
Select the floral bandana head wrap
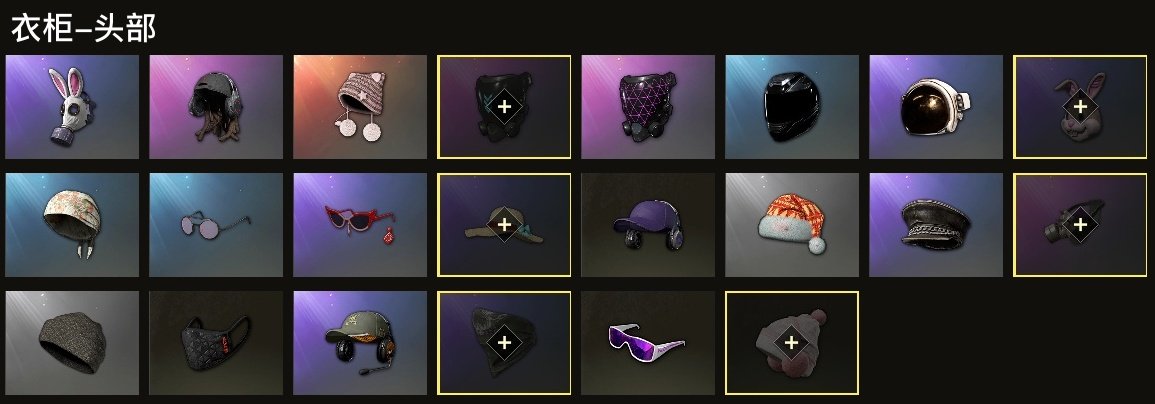(71, 225)
